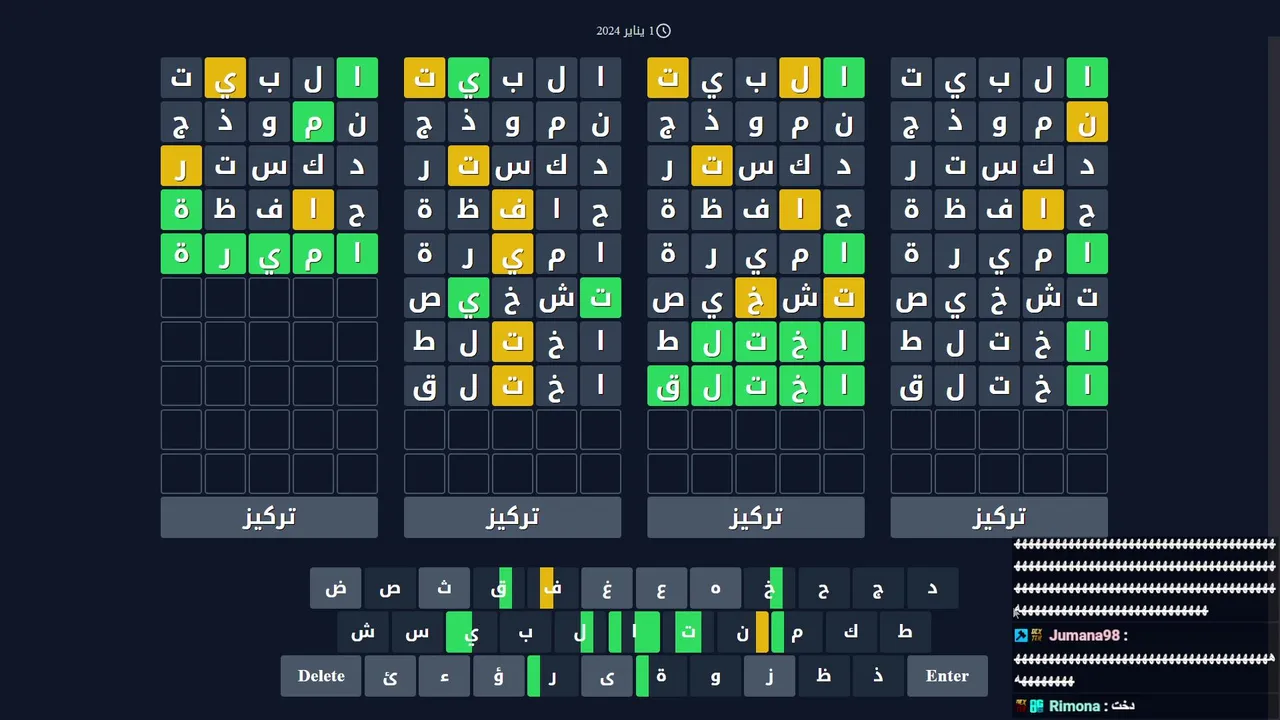Hit the ئ key on the keyboard
1280x720 pixels.
[390, 676]
